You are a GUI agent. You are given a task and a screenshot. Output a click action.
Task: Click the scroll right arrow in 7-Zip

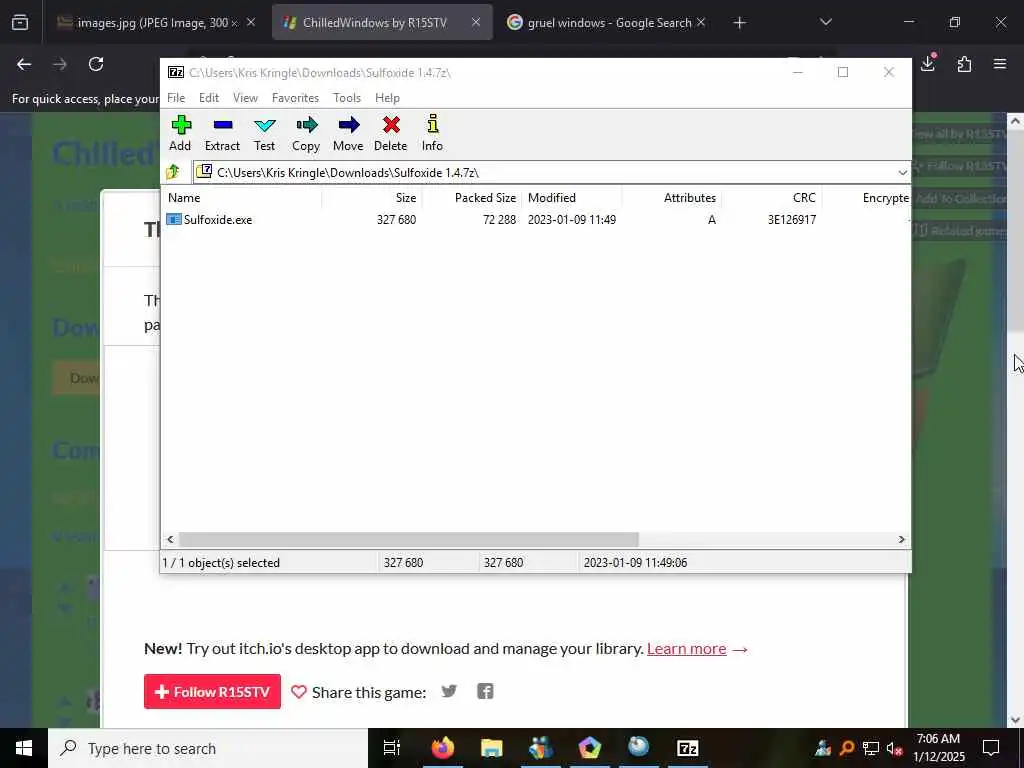[x=901, y=539]
